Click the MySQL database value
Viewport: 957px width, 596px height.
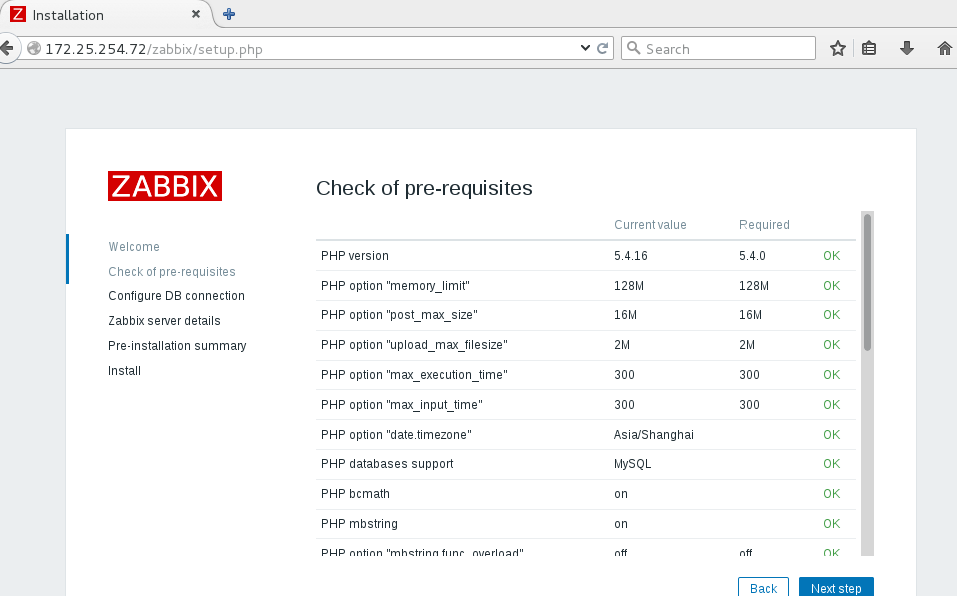(632, 464)
